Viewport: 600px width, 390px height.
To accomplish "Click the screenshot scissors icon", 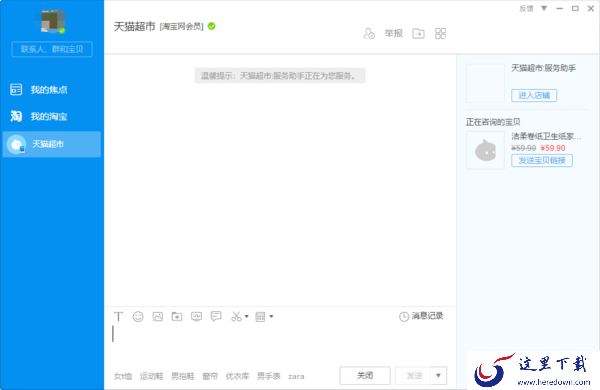I will coord(236,317).
